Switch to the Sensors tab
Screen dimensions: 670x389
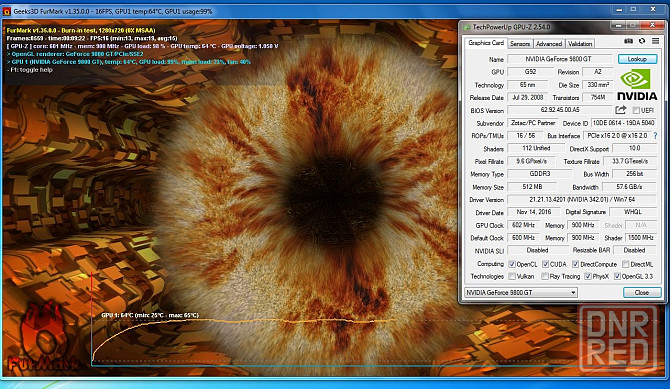pyautogui.click(x=520, y=44)
